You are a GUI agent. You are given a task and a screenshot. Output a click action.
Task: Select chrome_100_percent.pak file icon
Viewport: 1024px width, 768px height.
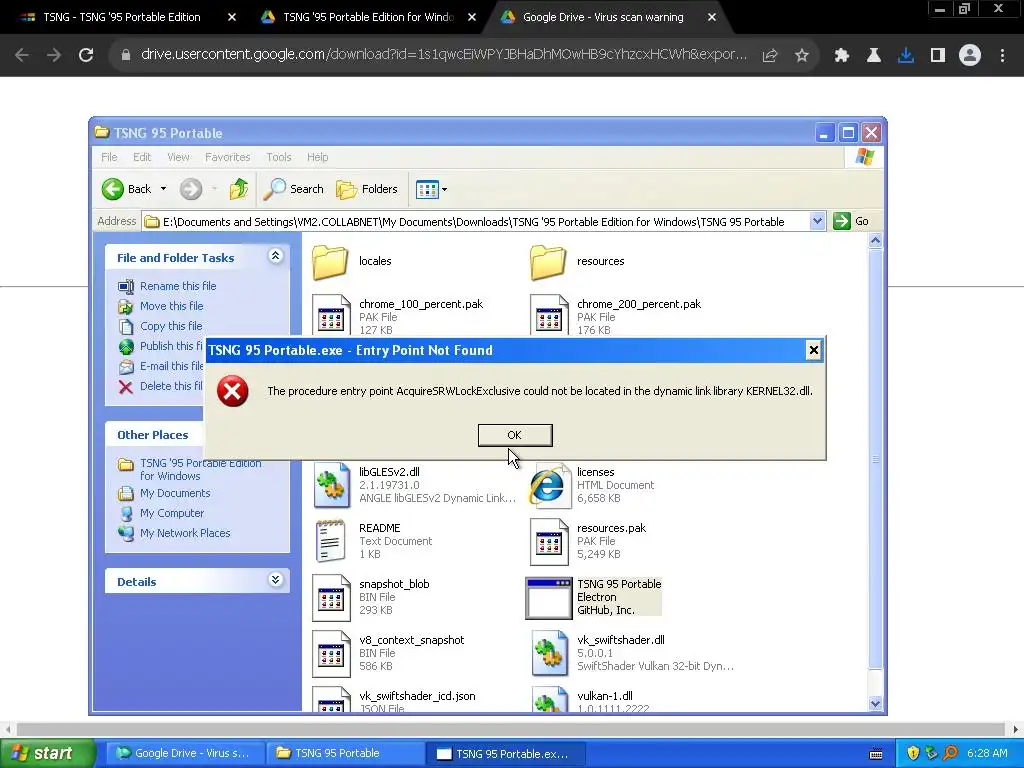(x=331, y=315)
